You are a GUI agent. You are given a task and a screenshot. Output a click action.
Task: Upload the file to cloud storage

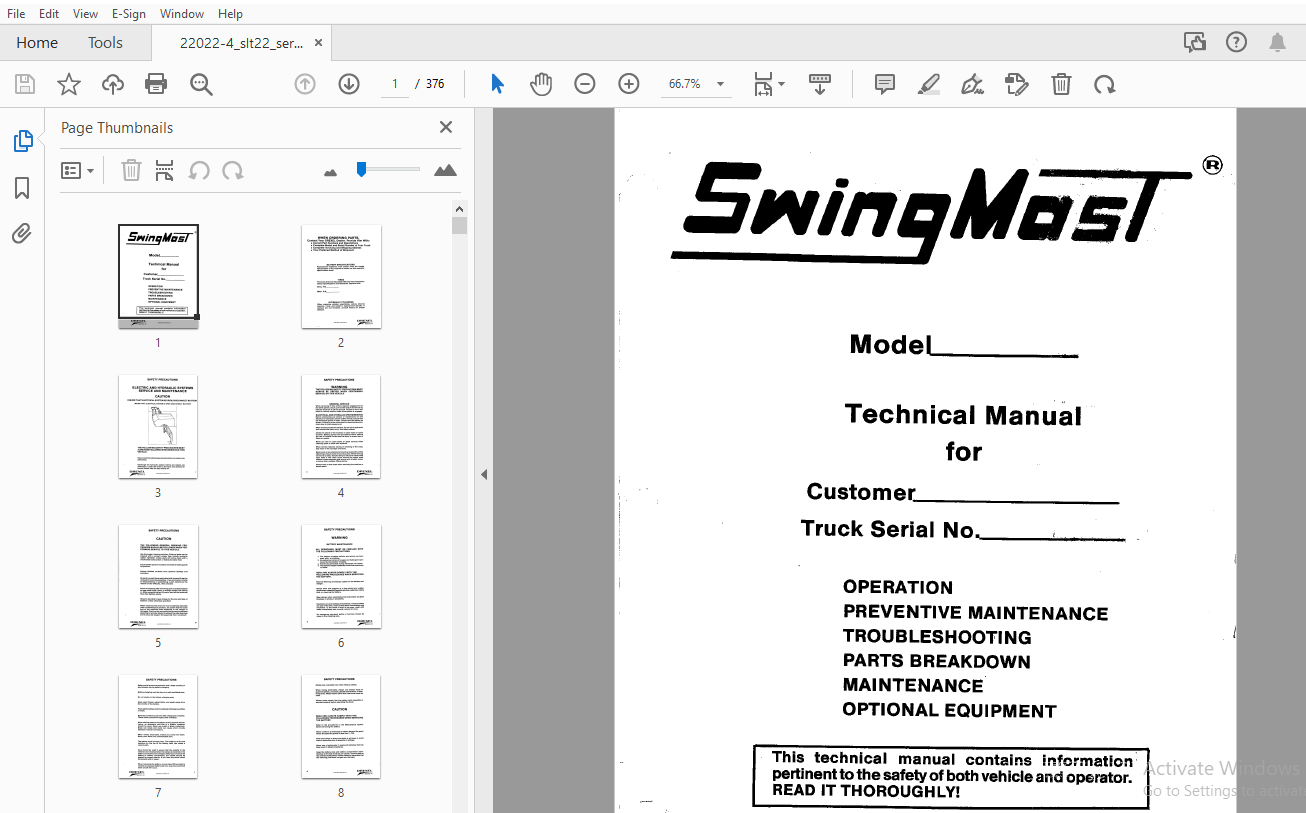tap(113, 84)
